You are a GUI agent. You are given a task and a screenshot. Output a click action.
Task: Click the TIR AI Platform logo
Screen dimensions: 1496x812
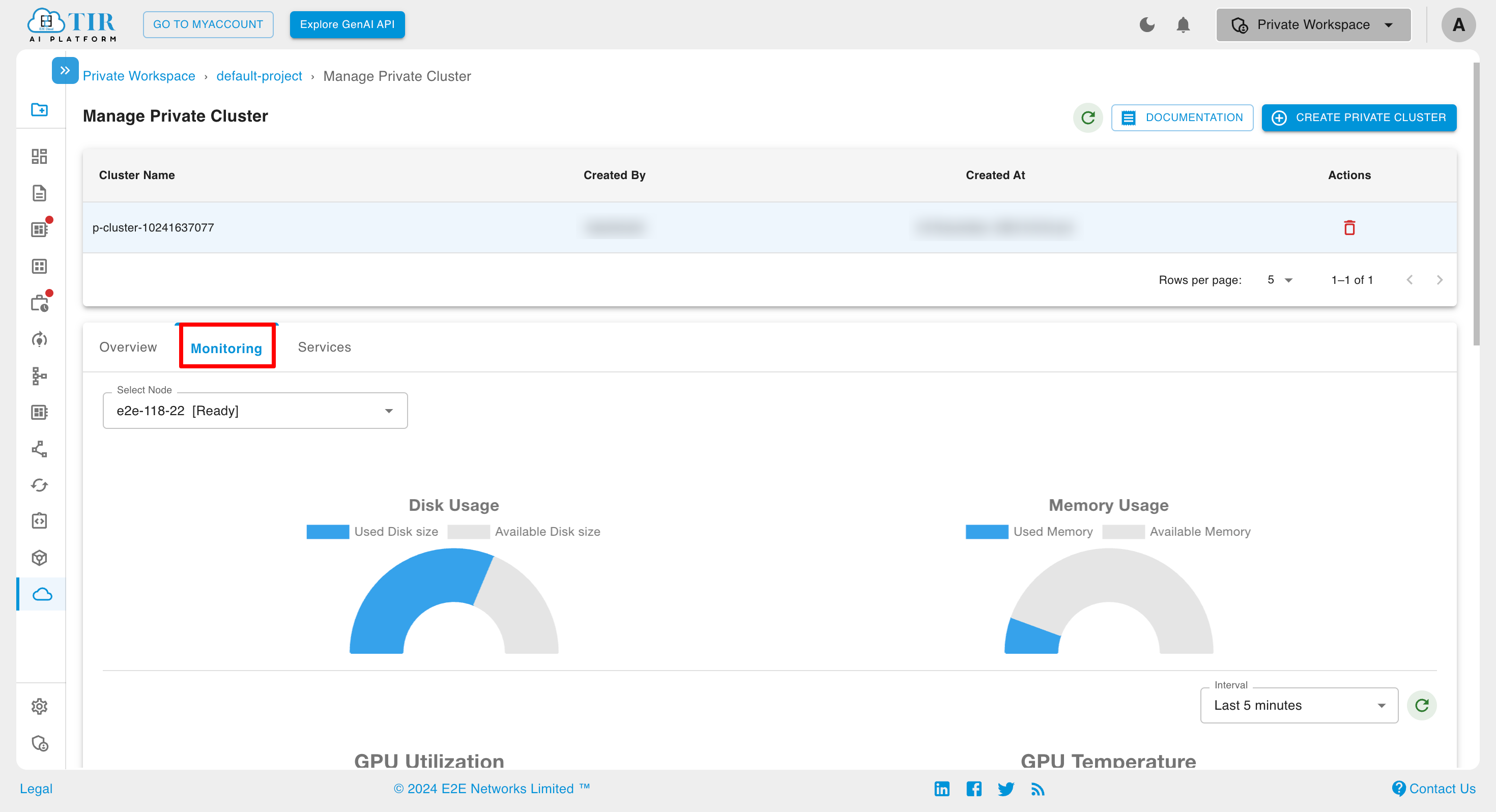72,24
